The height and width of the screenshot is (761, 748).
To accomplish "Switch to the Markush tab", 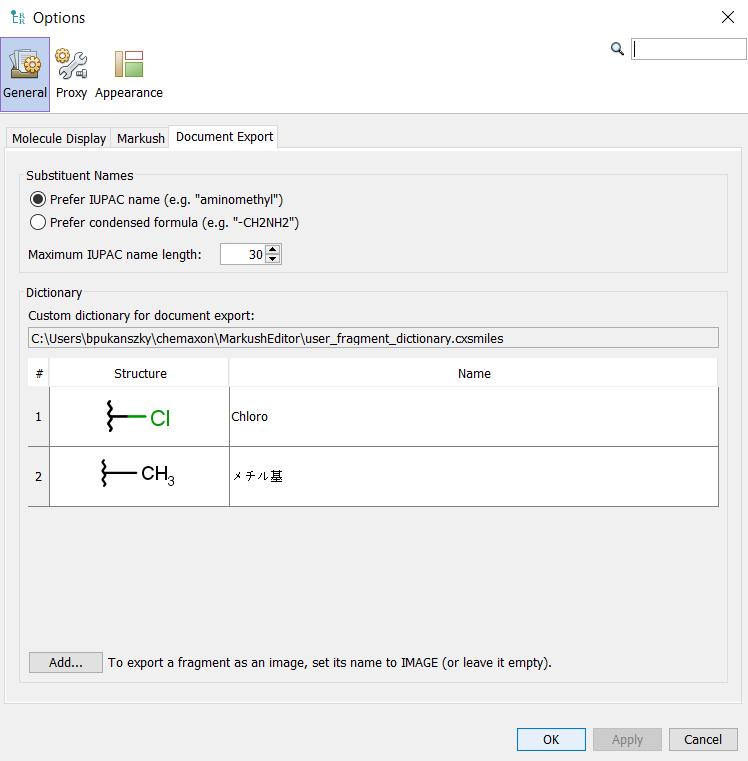I will [141, 138].
